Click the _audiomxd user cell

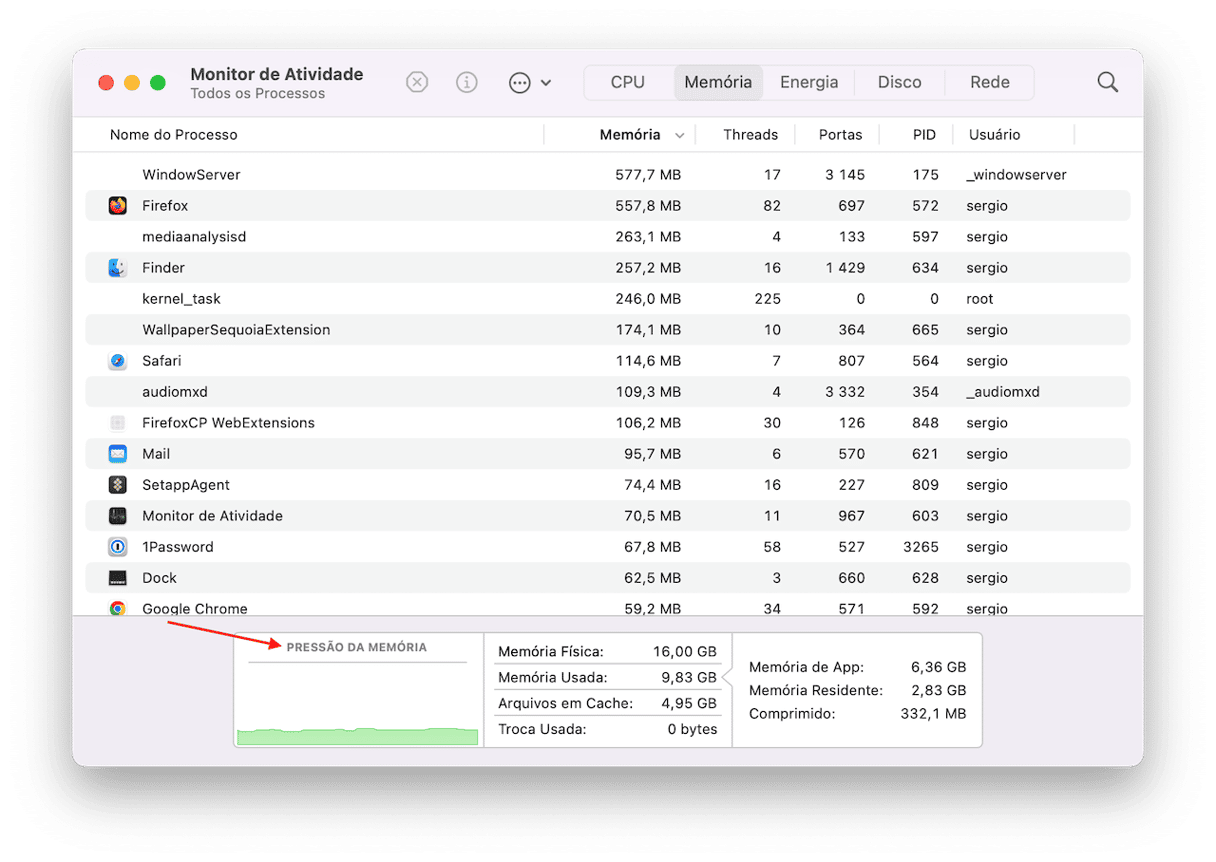coord(1003,392)
